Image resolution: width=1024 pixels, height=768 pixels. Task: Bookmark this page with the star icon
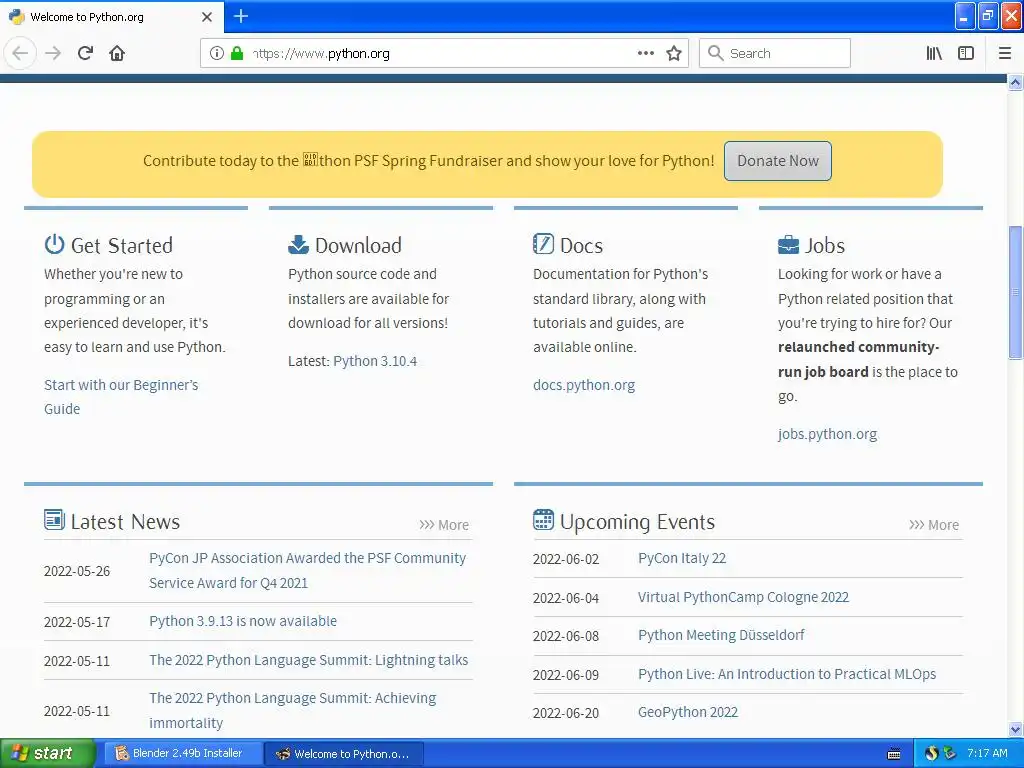[674, 53]
